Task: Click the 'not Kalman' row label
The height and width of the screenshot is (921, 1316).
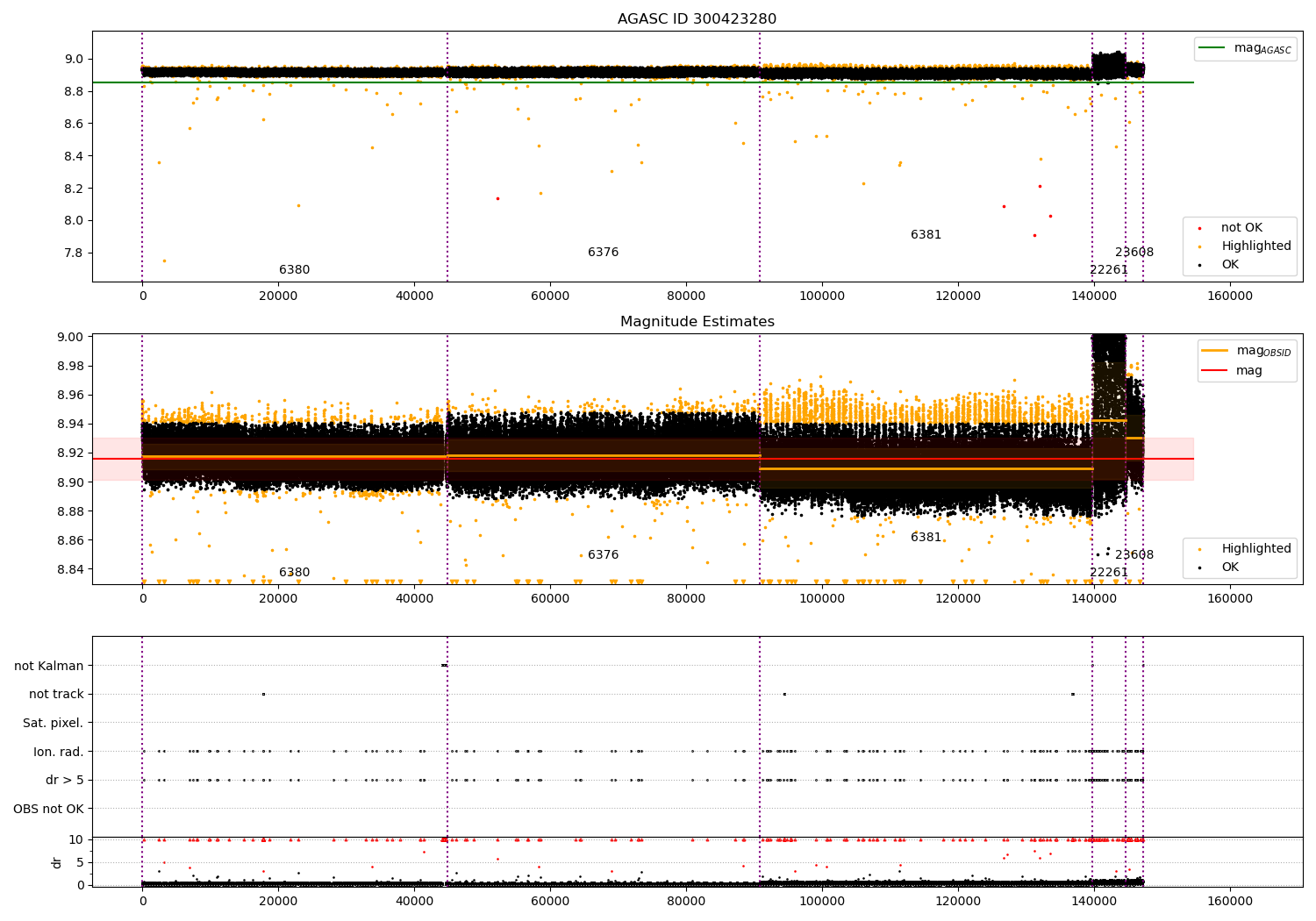Action: tap(49, 667)
